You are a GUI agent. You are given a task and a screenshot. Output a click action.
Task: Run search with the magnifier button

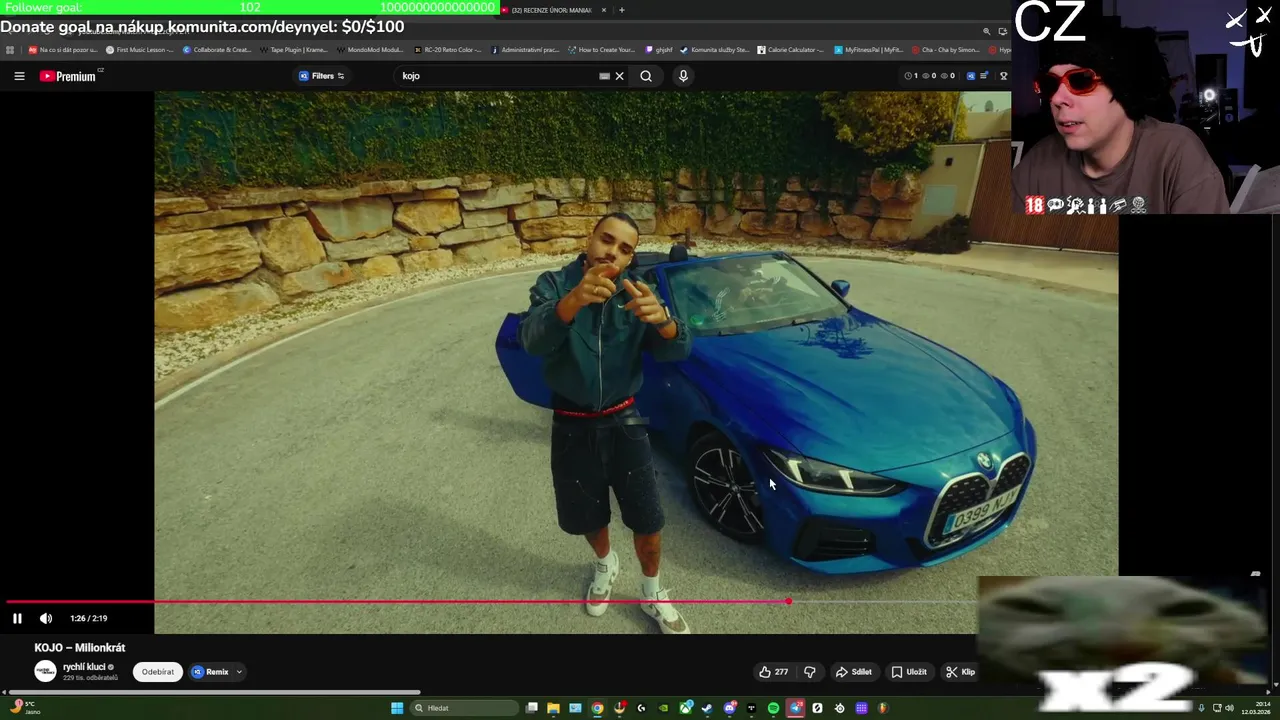coord(646,76)
